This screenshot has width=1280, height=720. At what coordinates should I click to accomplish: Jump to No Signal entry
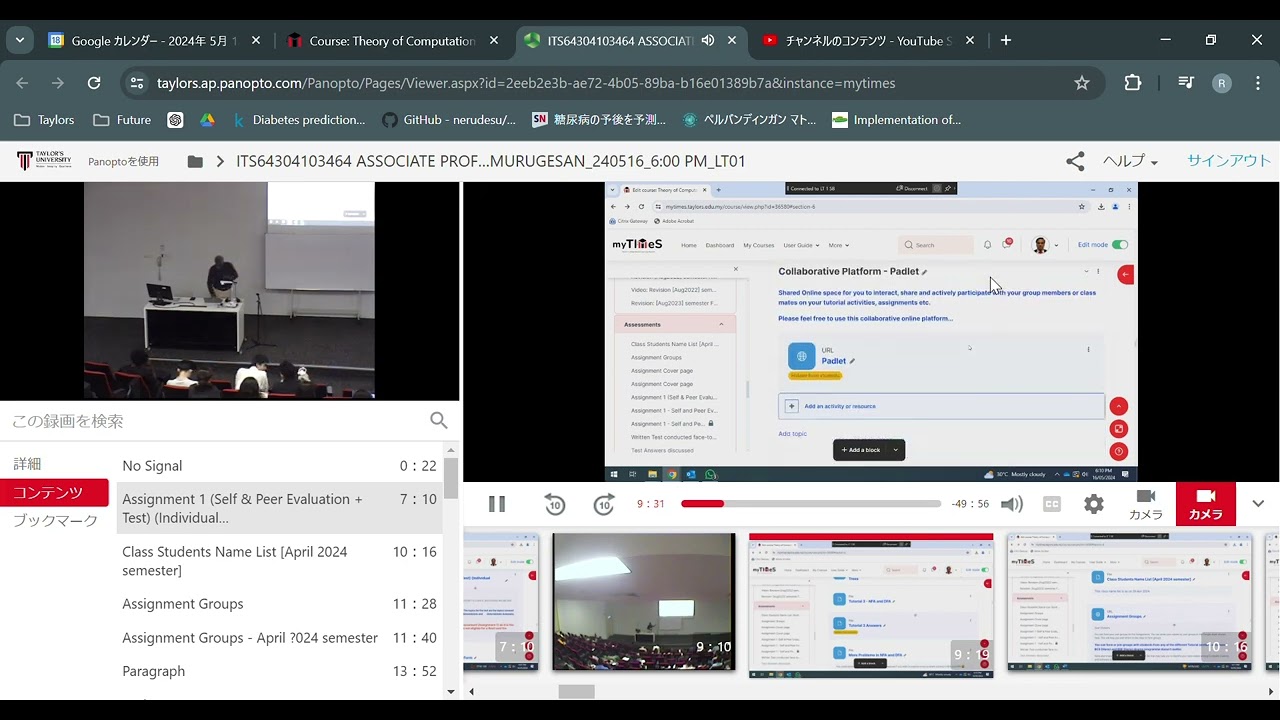point(279,466)
